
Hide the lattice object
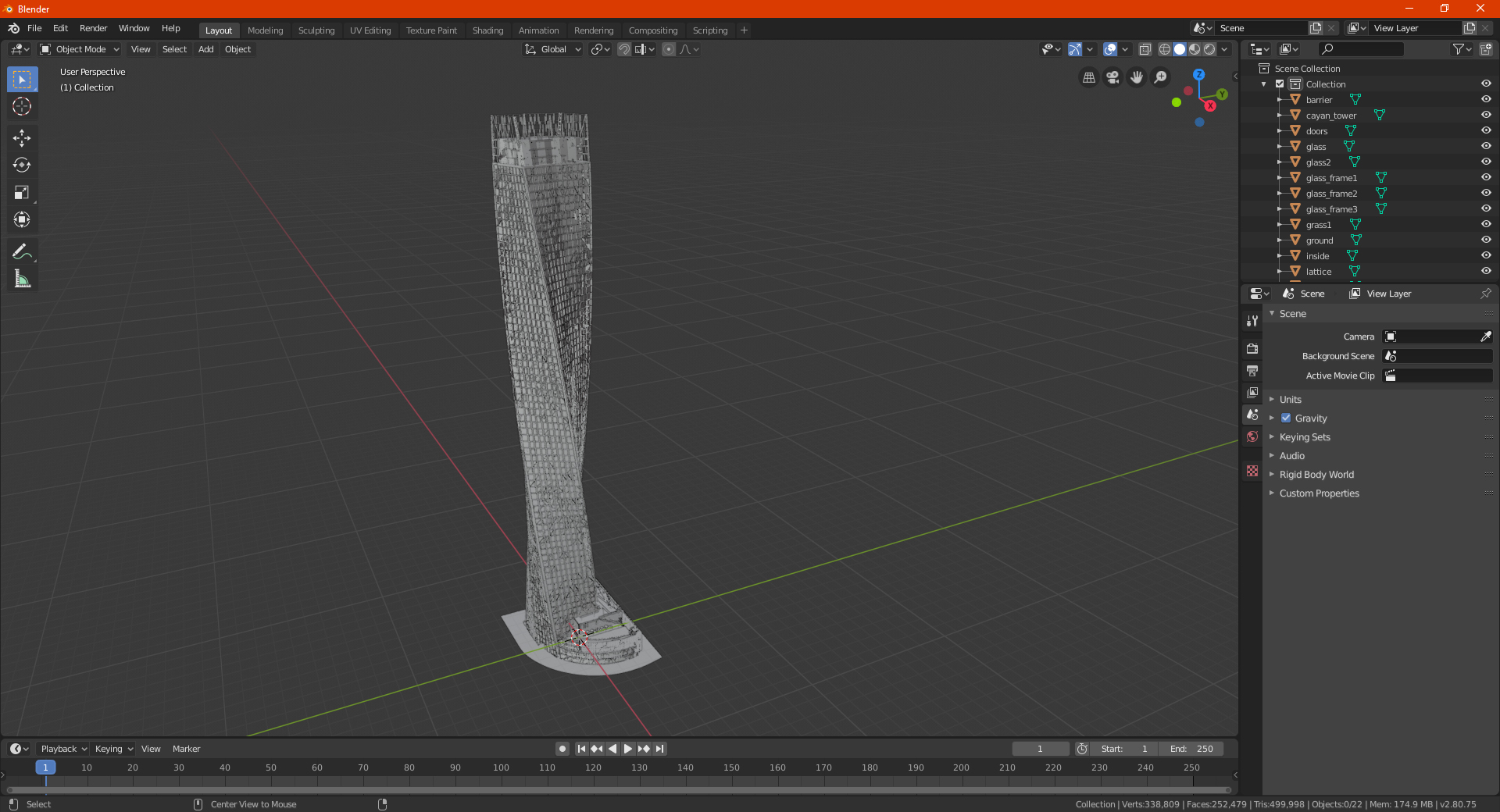coord(1486,271)
